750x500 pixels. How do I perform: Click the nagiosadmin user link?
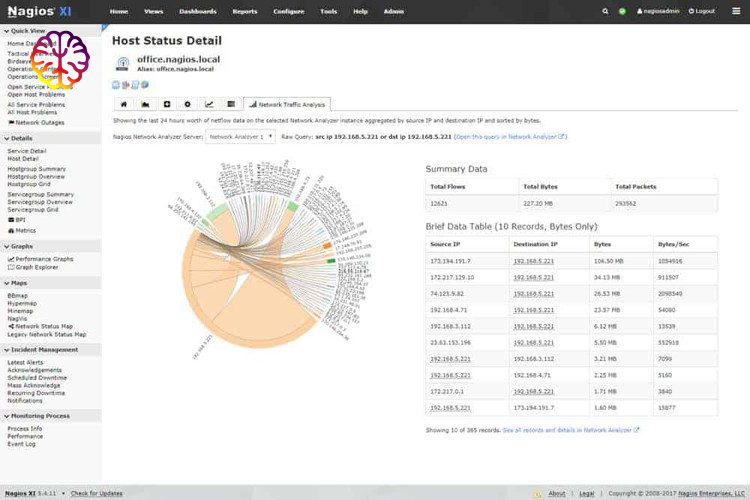click(x=658, y=11)
